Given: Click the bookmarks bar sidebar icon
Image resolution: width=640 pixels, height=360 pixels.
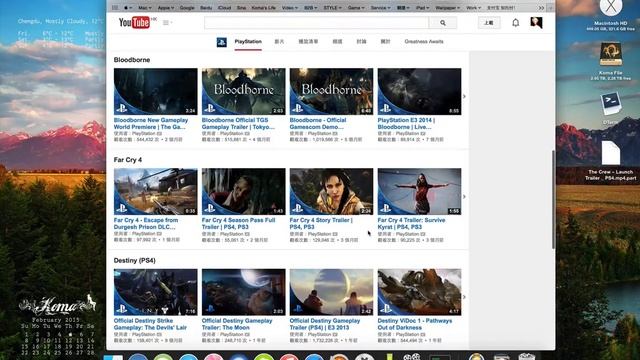Looking at the screenshot, I should 115,8.
